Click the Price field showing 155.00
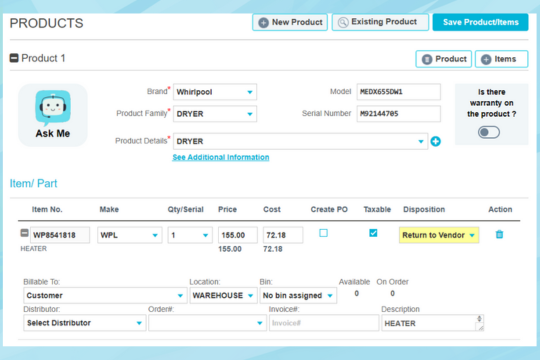 tap(238, 235)
